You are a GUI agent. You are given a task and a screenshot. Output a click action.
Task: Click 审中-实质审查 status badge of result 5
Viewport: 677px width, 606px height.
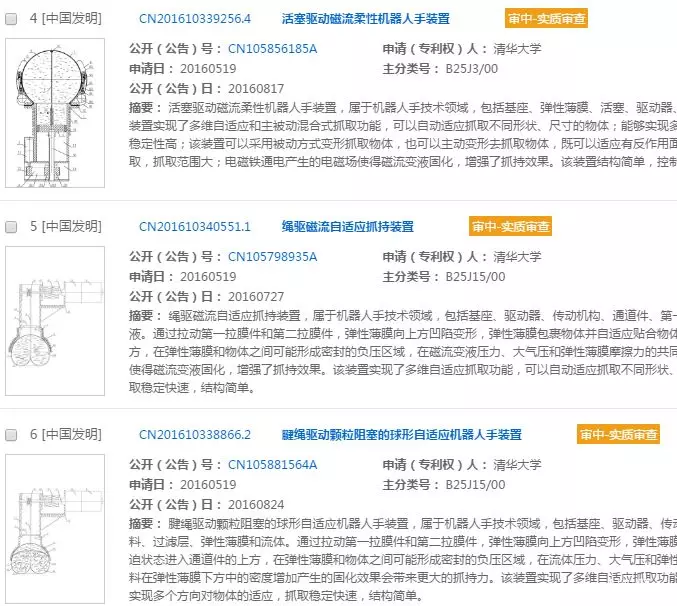click(510, 227)
